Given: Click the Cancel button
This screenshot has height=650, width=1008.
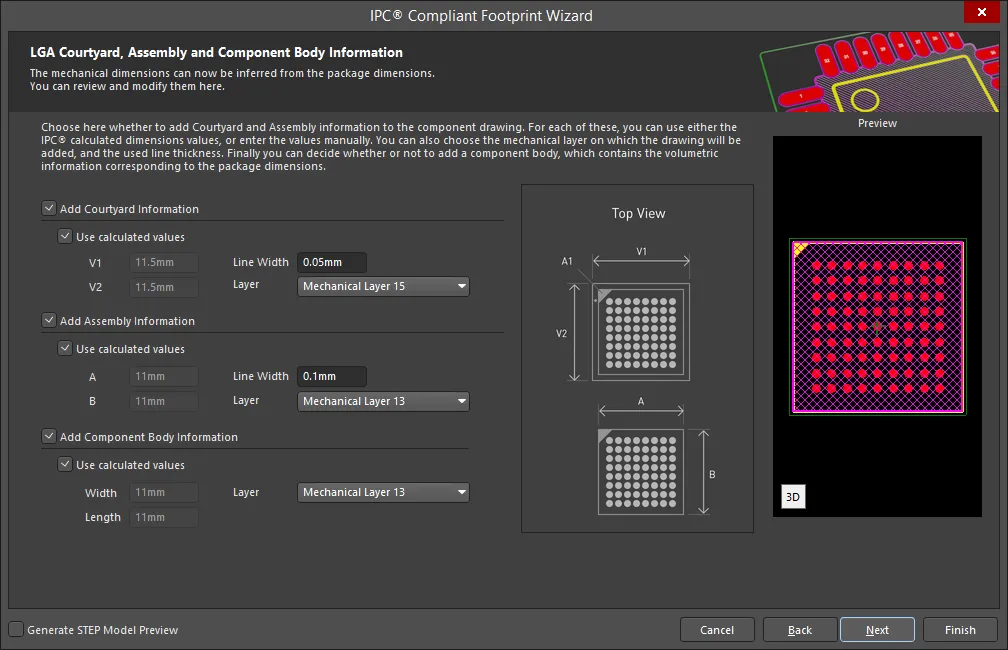Looking at the screenshot, I should click(717, 630).
